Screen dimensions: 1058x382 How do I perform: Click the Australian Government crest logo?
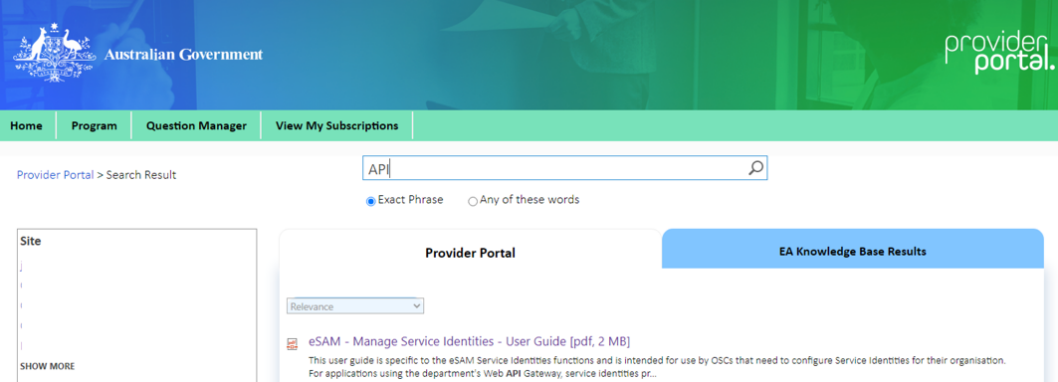click(54, 54)
